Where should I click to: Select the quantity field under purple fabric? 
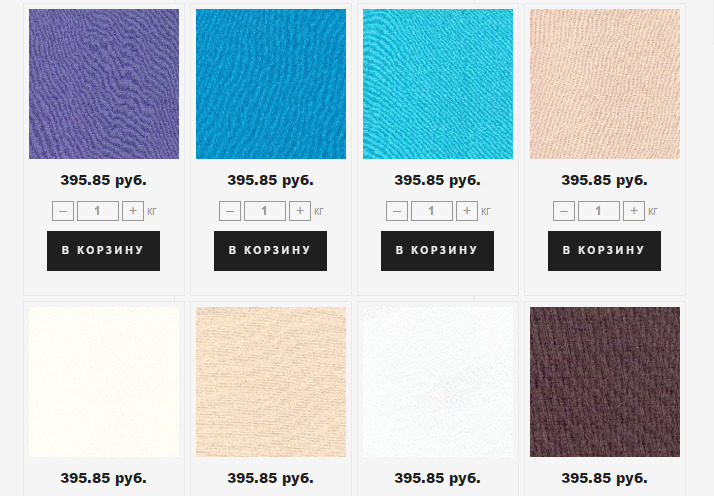98,211
